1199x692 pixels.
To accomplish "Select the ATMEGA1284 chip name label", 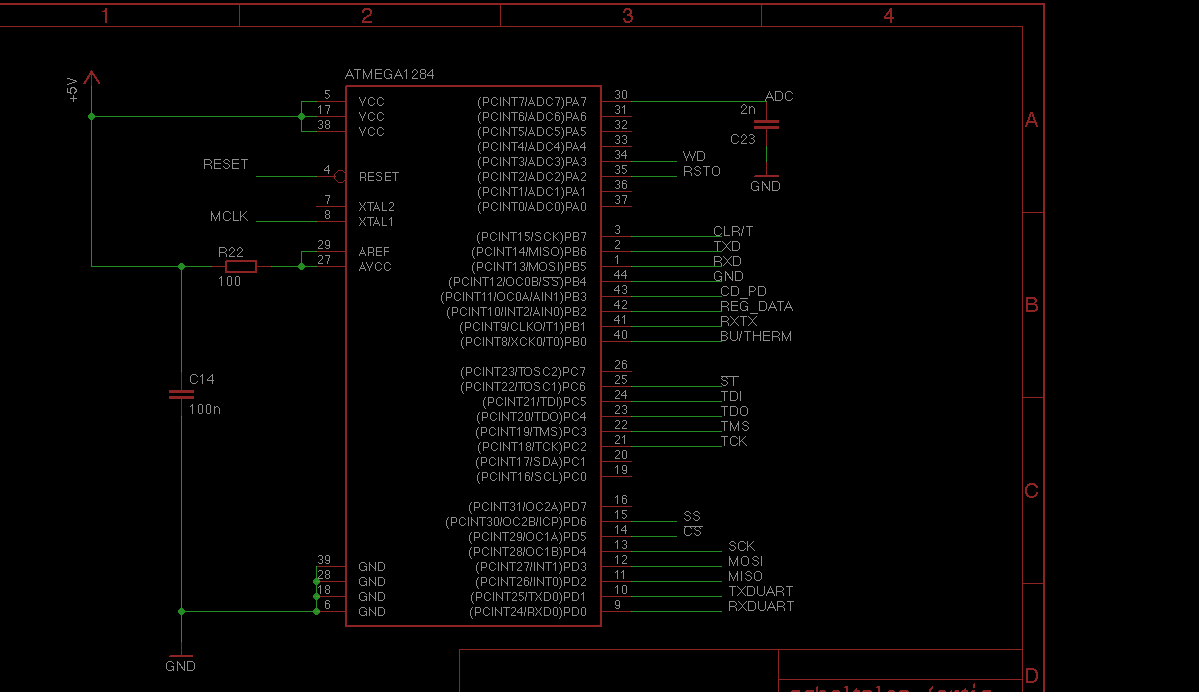I will [x=389, y=74].
